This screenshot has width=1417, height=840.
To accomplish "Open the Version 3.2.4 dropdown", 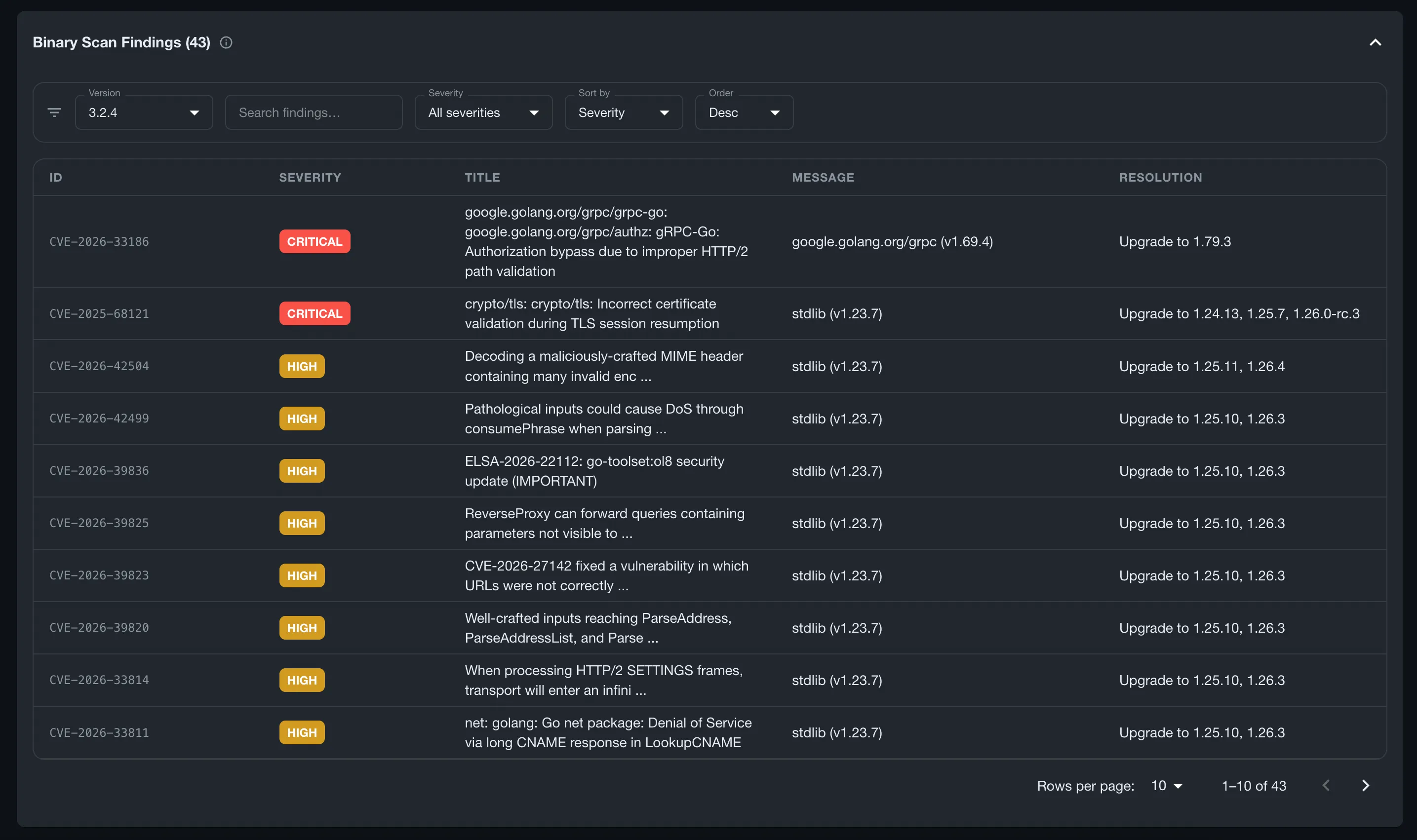I will 144,113.
